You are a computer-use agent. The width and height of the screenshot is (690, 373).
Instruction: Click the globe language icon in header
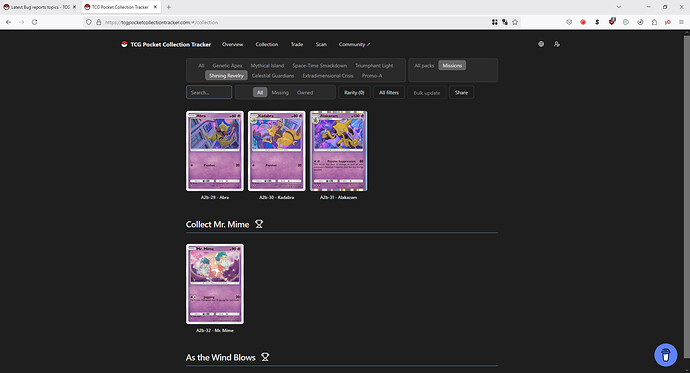pos(541,44)
